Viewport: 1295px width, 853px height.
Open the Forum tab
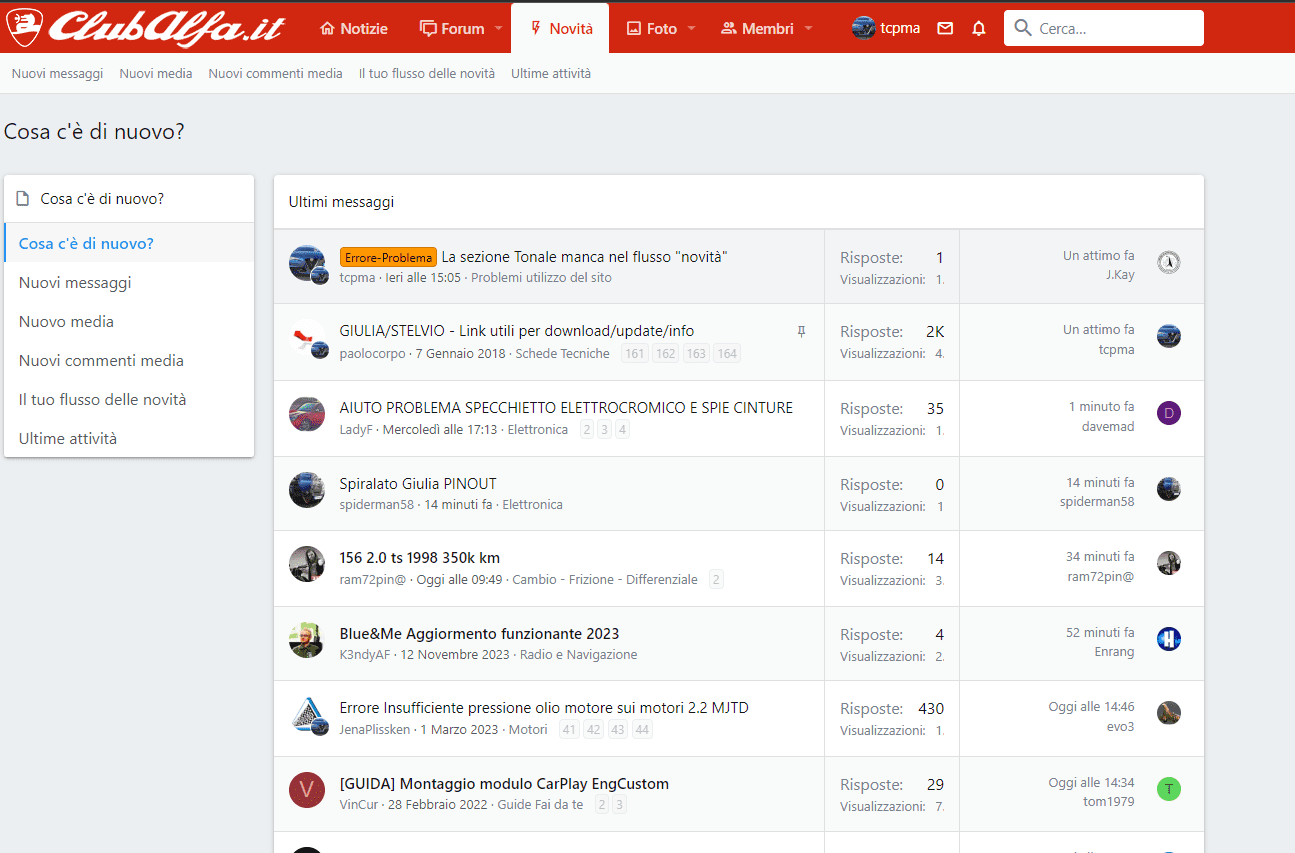click(x=452, y=29)
